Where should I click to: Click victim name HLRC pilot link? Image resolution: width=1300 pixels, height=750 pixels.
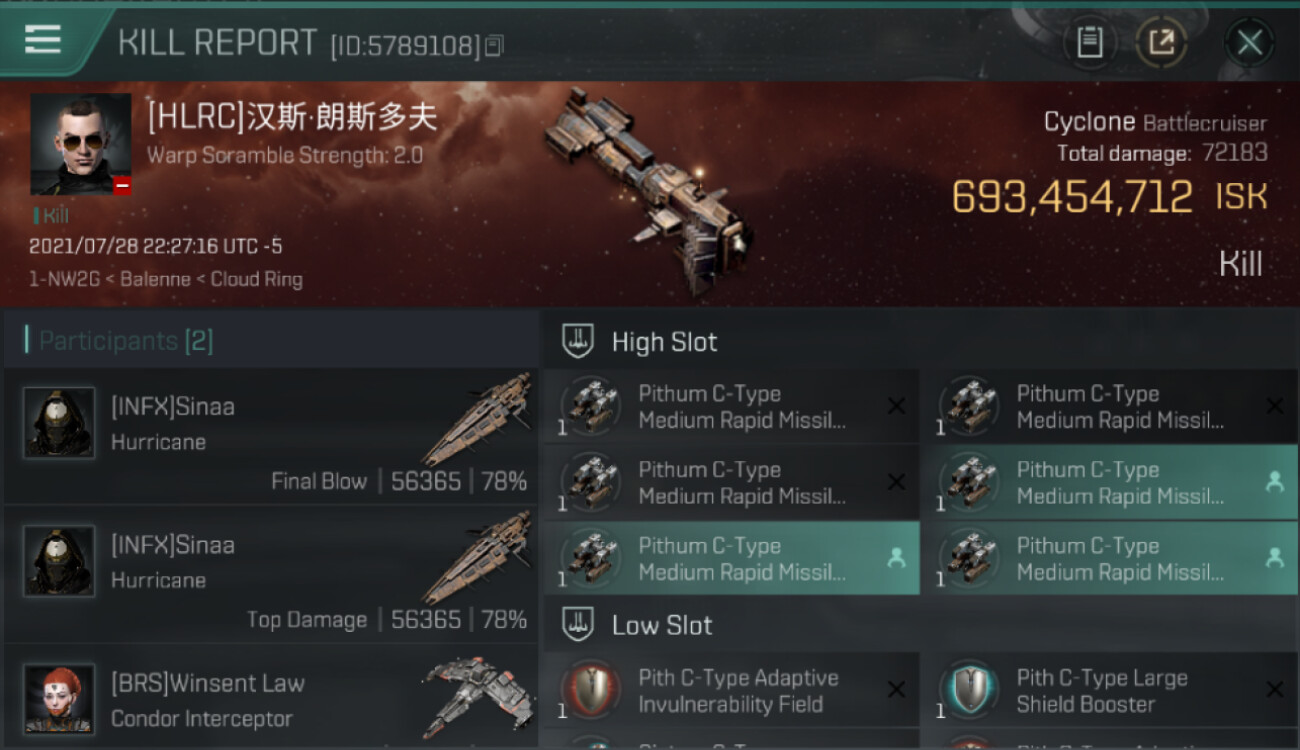click(x=292, y=117)
